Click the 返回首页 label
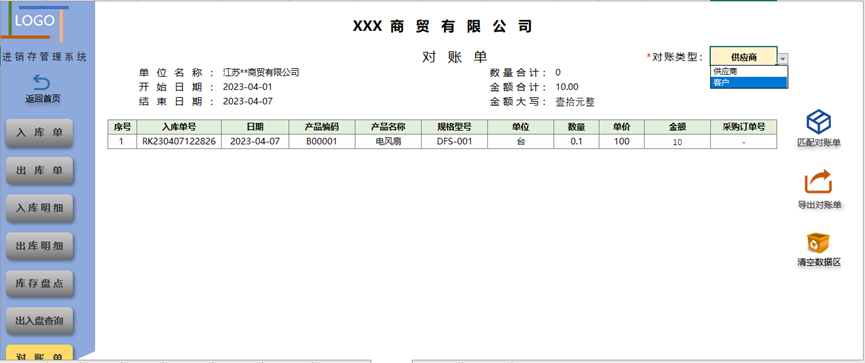865x363 pixels. pos(43,99)
